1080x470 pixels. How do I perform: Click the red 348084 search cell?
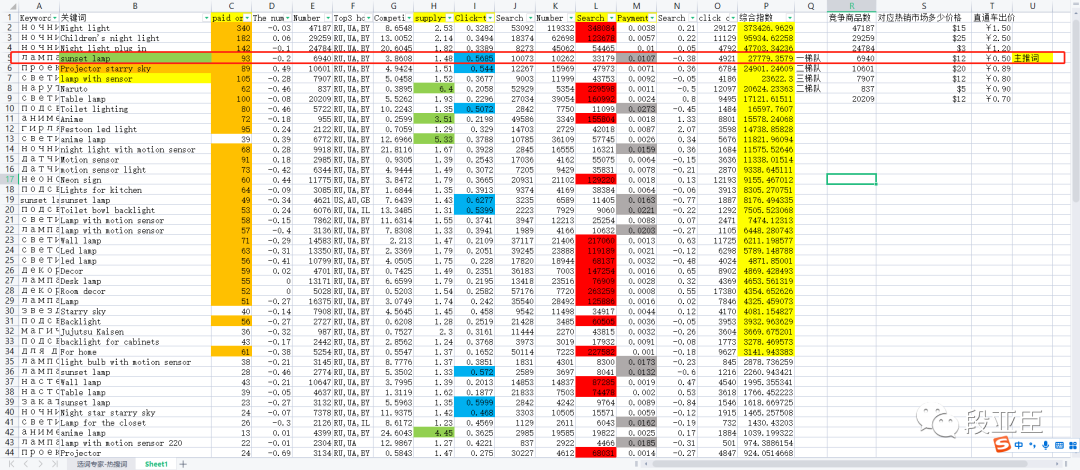(x=596, y=28)
